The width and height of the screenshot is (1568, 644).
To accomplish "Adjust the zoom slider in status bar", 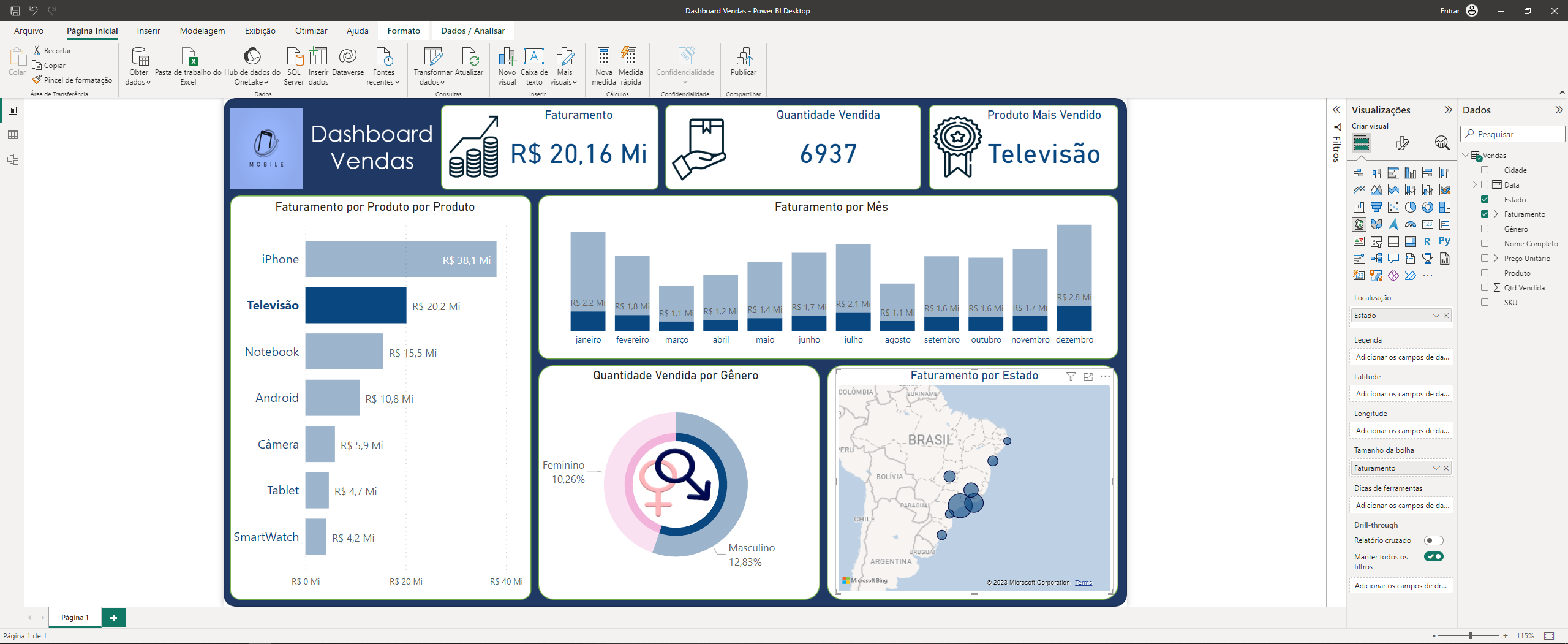I will point(1470,636).
